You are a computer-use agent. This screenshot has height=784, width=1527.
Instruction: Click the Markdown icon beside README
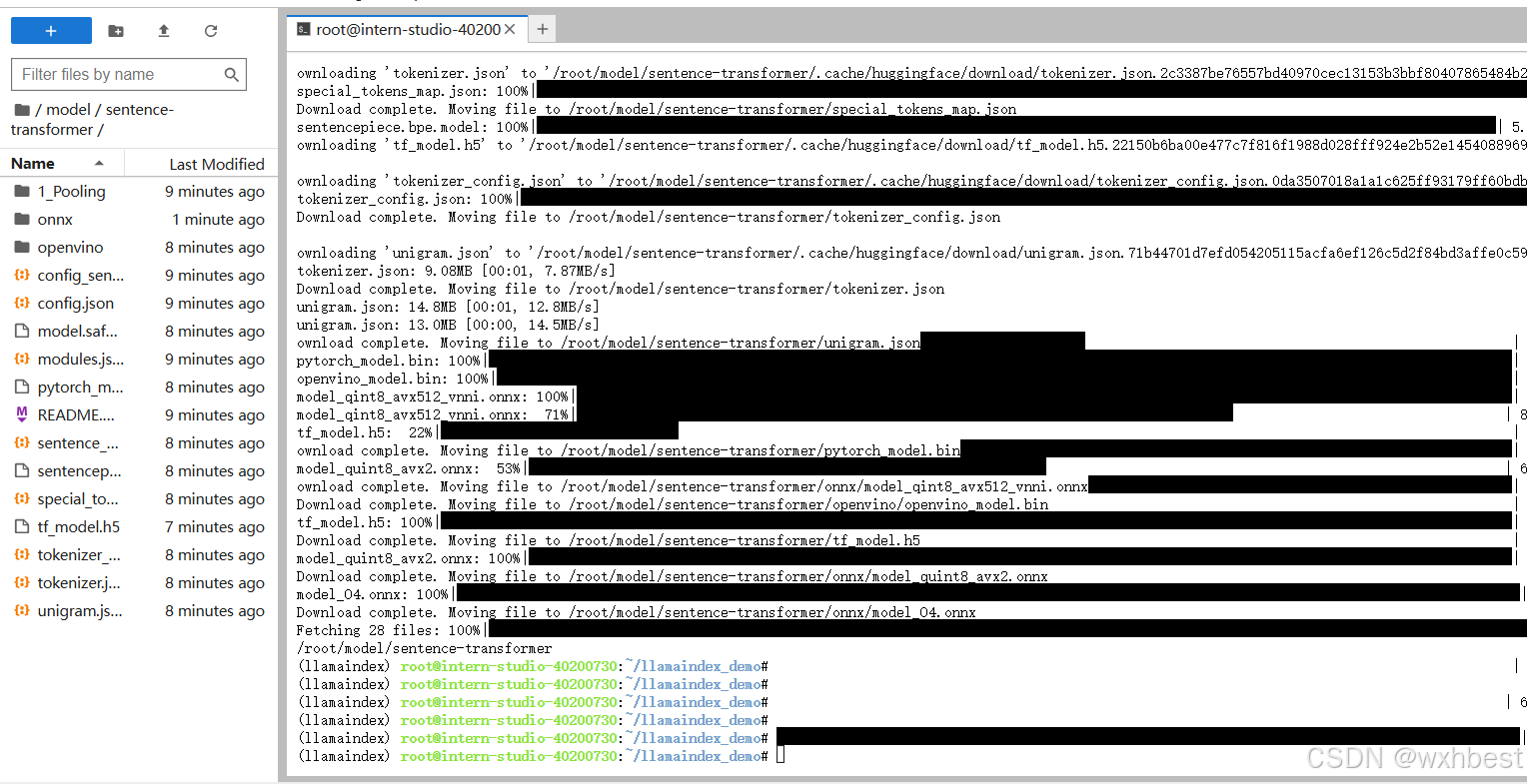pos(21,414)
